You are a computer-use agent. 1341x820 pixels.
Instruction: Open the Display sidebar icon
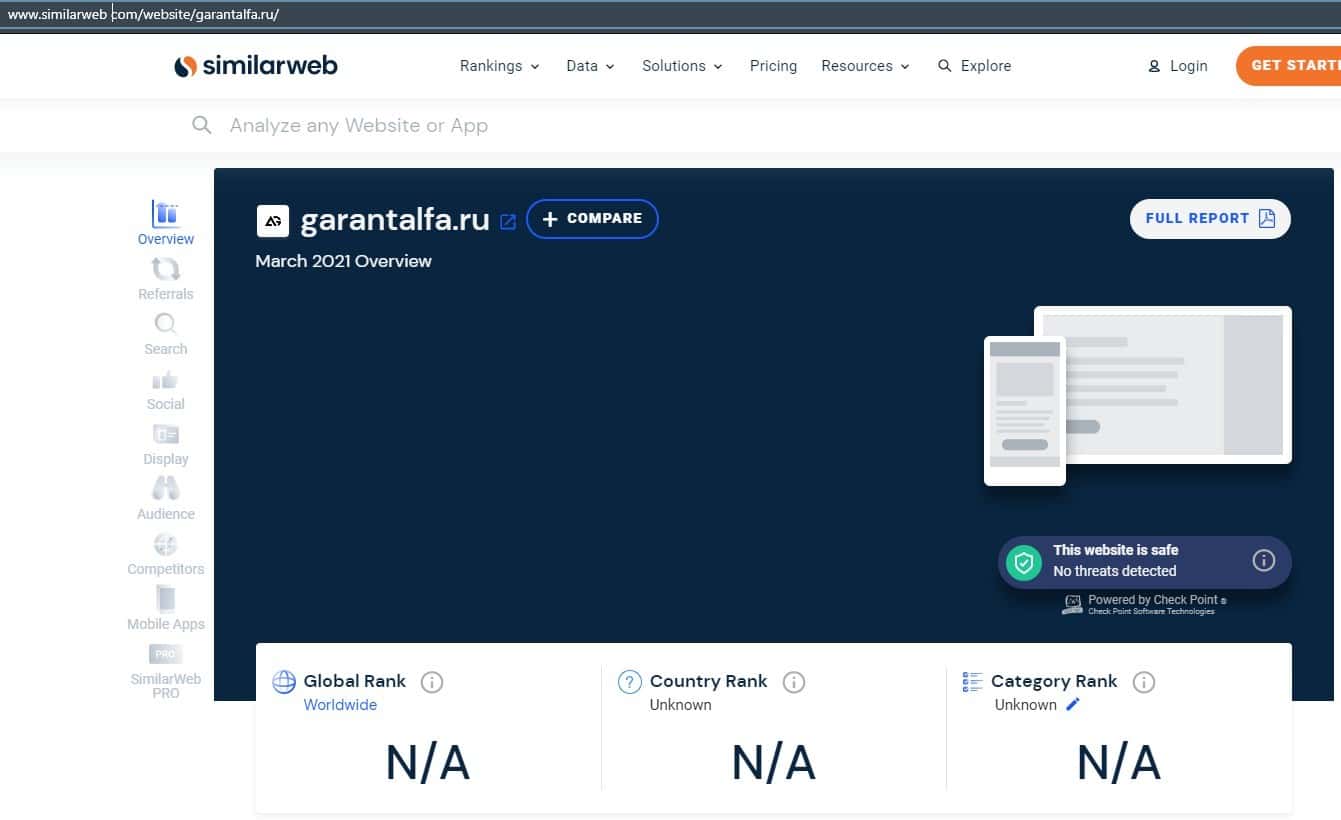(x=166, y=434)
